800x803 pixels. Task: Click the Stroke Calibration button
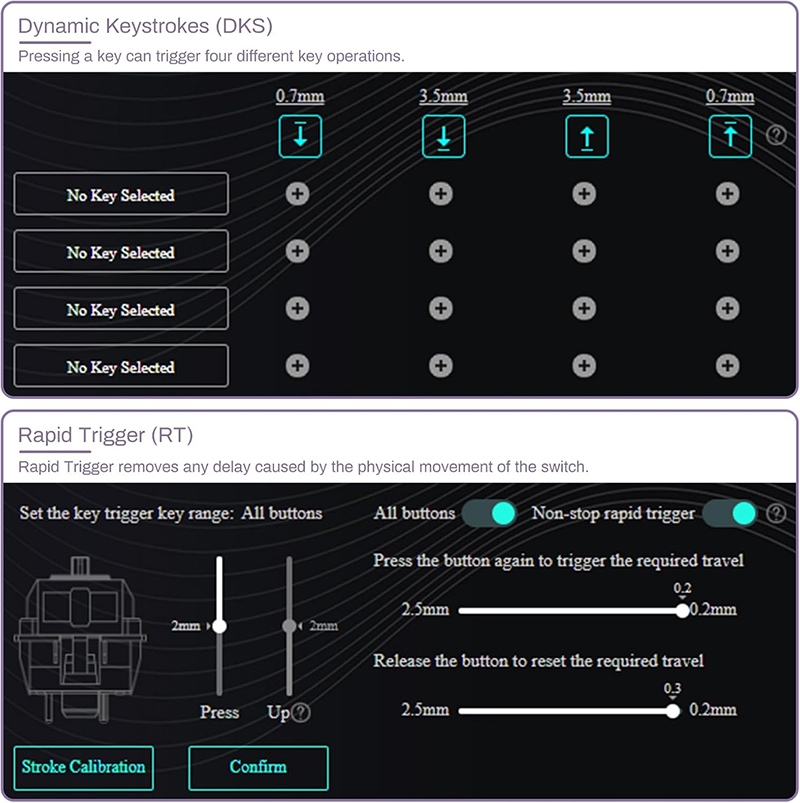point(84,768)
